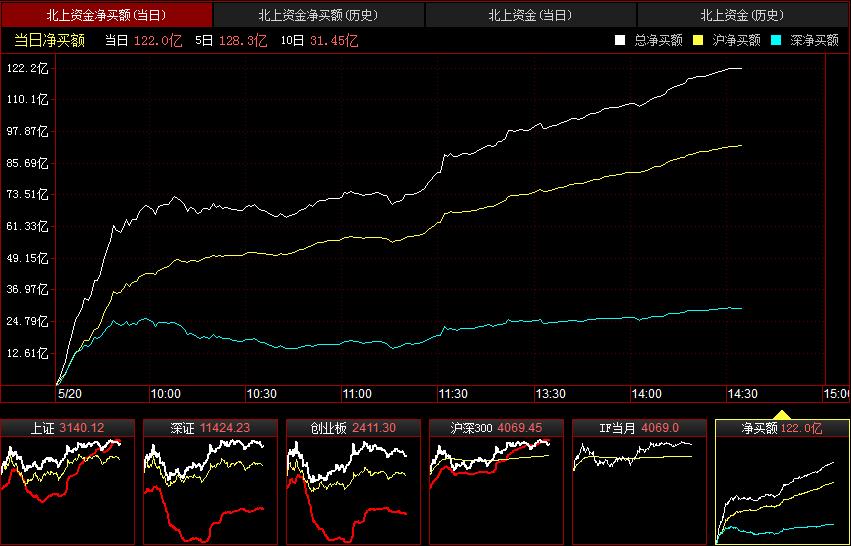851x546 pixels.
Task: Select the 沪深300 mini chart thumbnail
Action: coord(495,482)
